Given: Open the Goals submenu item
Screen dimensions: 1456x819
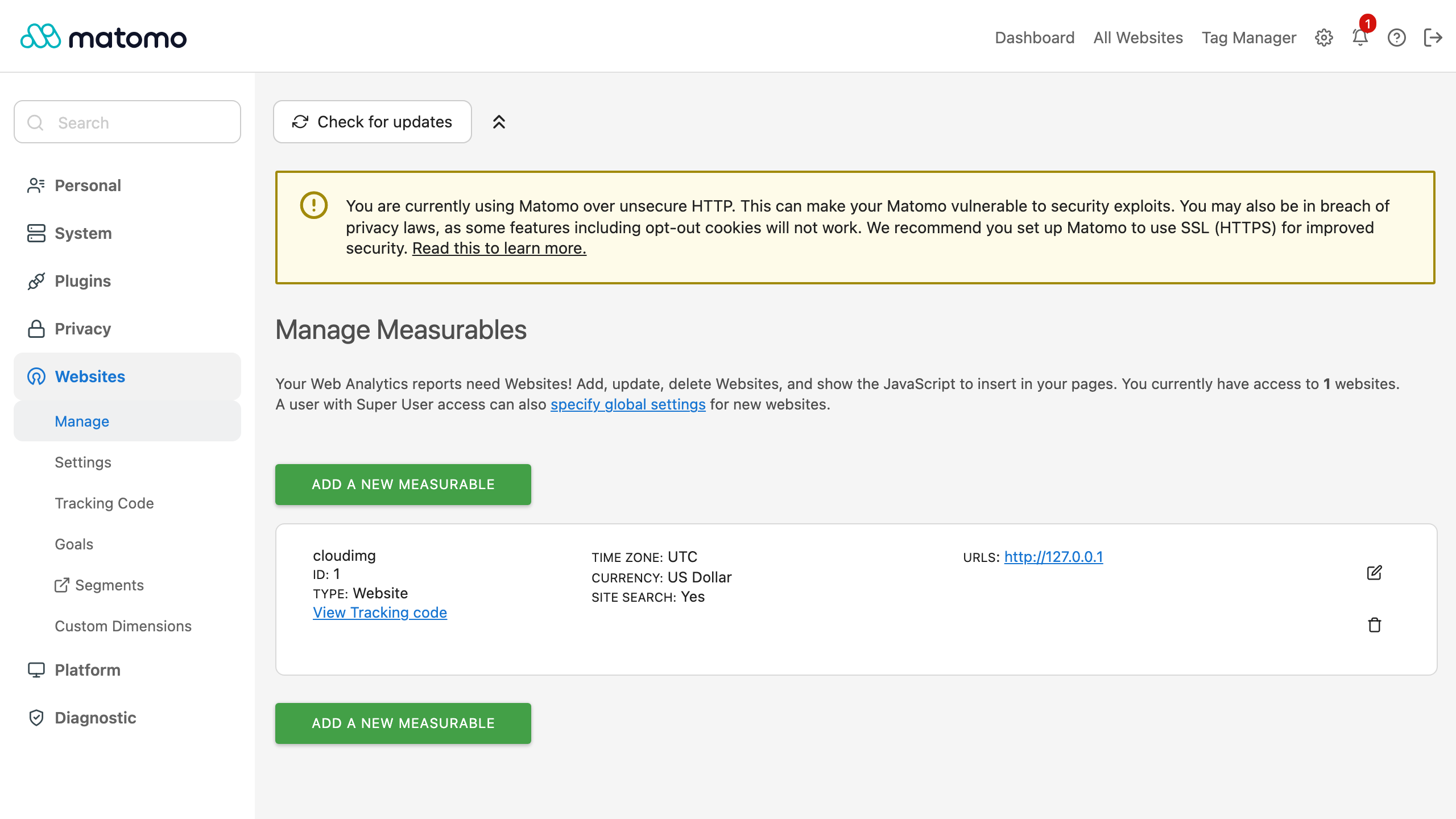Looking at the screenshot, I should [x=127, y=544].
